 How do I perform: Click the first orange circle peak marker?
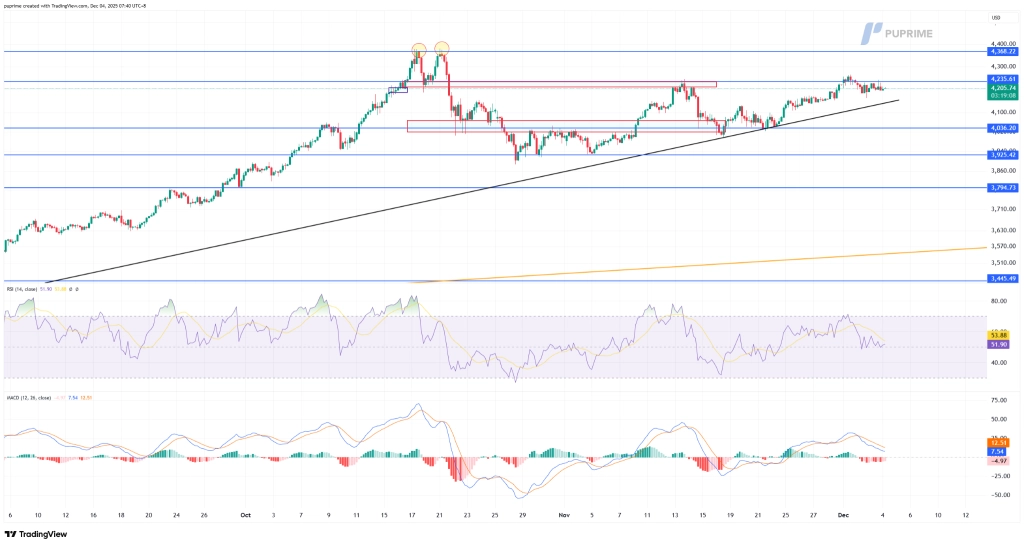click(x=419, y=49)
